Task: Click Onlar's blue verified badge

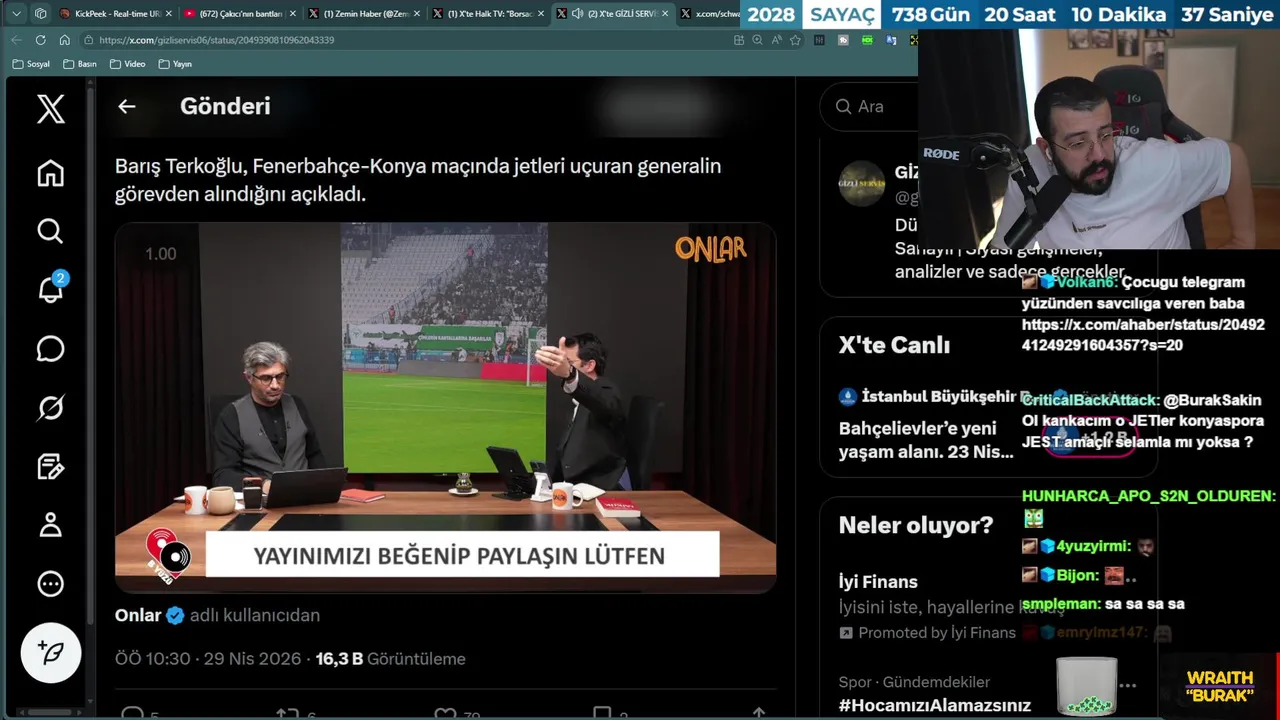Action: click(175, 615)
